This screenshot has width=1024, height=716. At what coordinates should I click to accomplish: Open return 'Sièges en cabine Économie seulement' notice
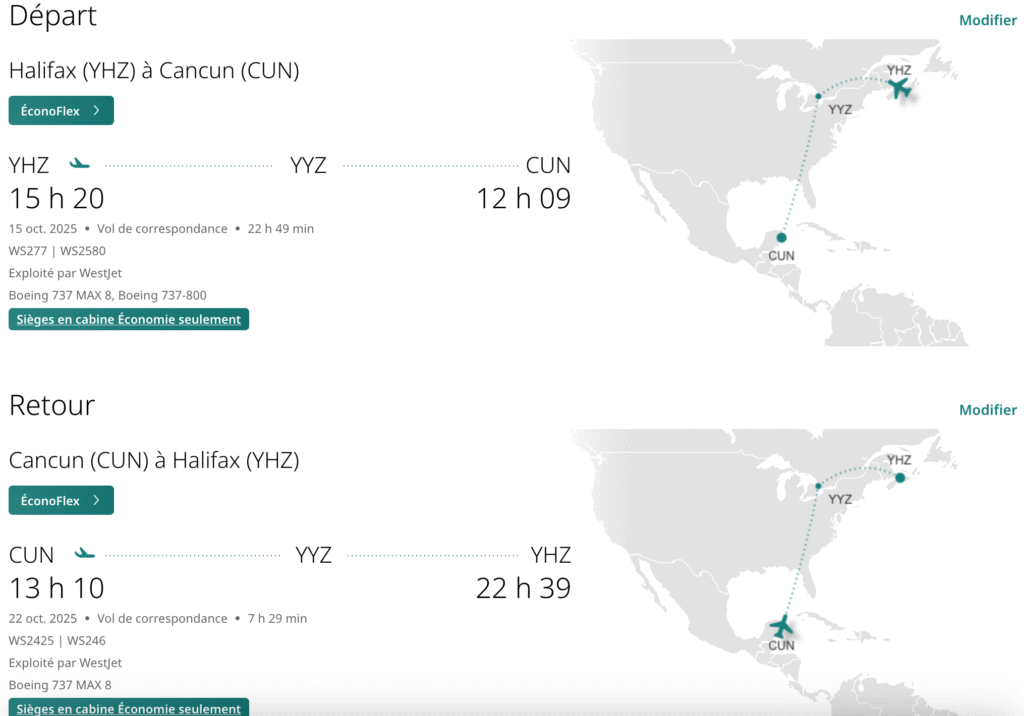(x=129, y=709)
